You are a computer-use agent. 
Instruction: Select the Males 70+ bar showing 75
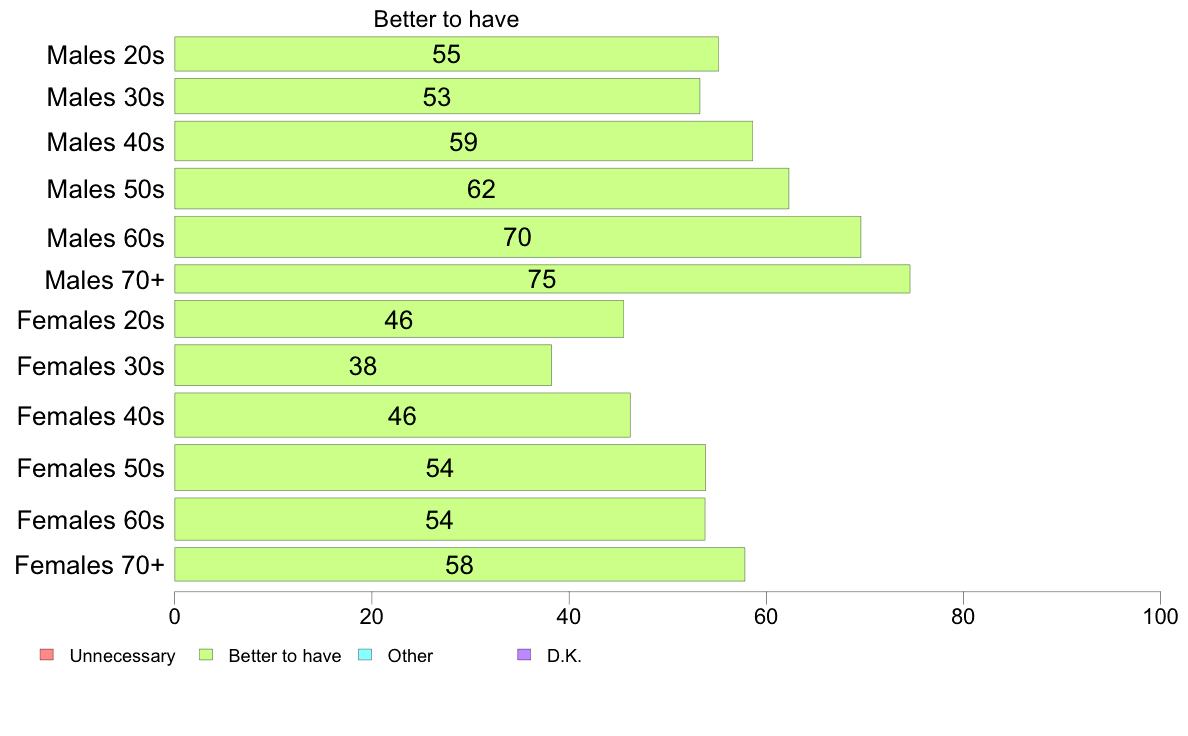[x=542, y=279]
